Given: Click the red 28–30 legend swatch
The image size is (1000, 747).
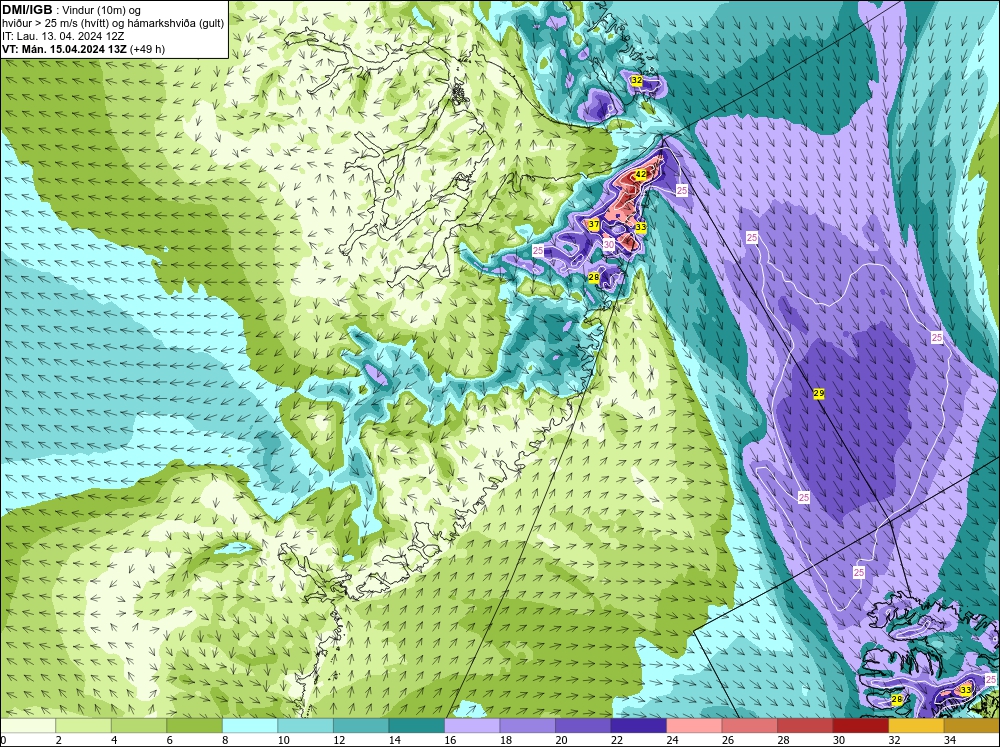Looking at the screenshot, I should click(x=805, y=725).
